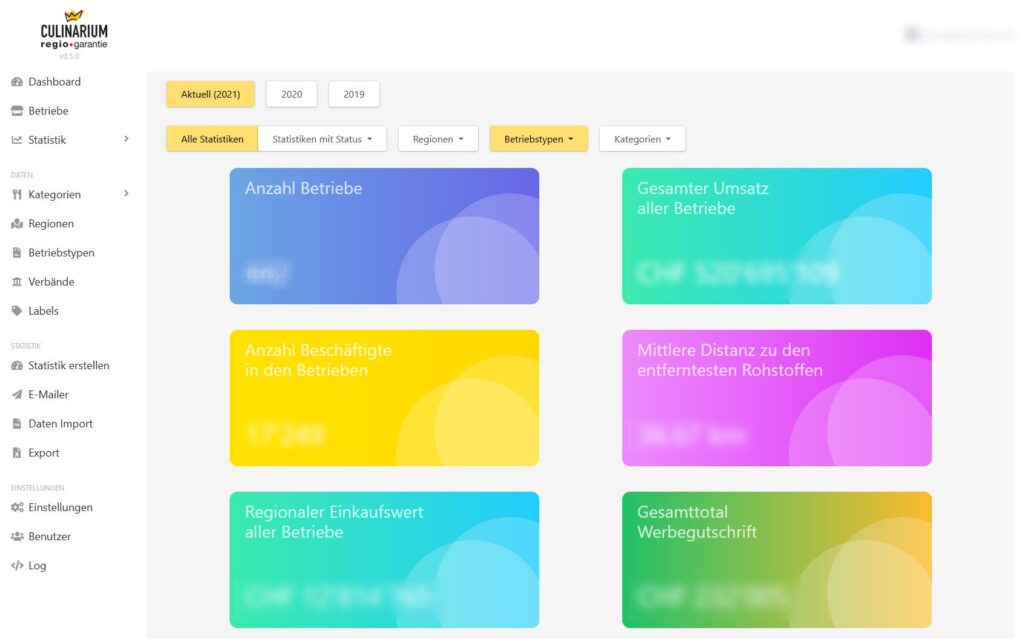
Task: Open the Betriebstypen filter dropdown
Action: pos(539,139)
